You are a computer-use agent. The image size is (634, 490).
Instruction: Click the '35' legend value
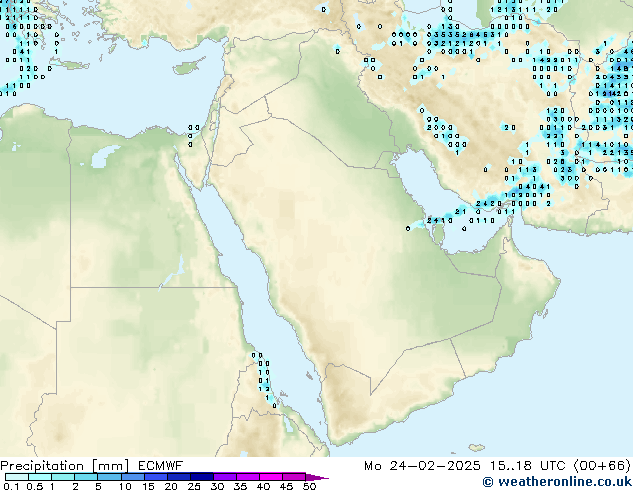(240, 486)
